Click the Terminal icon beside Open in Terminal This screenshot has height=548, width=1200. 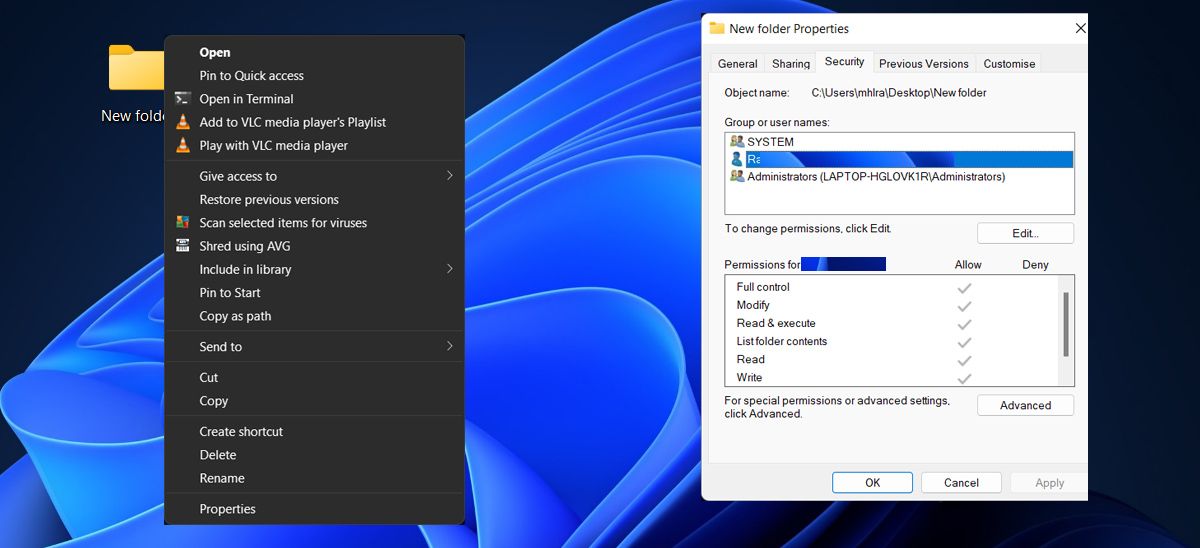click(182, 99)
